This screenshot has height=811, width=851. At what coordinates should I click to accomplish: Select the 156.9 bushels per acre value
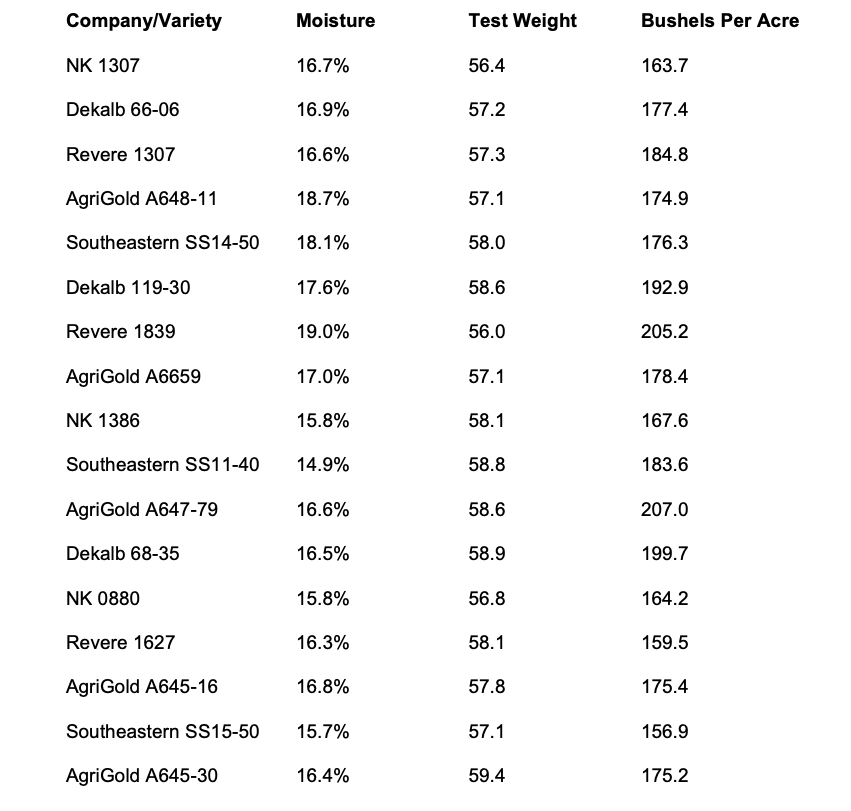664,732
